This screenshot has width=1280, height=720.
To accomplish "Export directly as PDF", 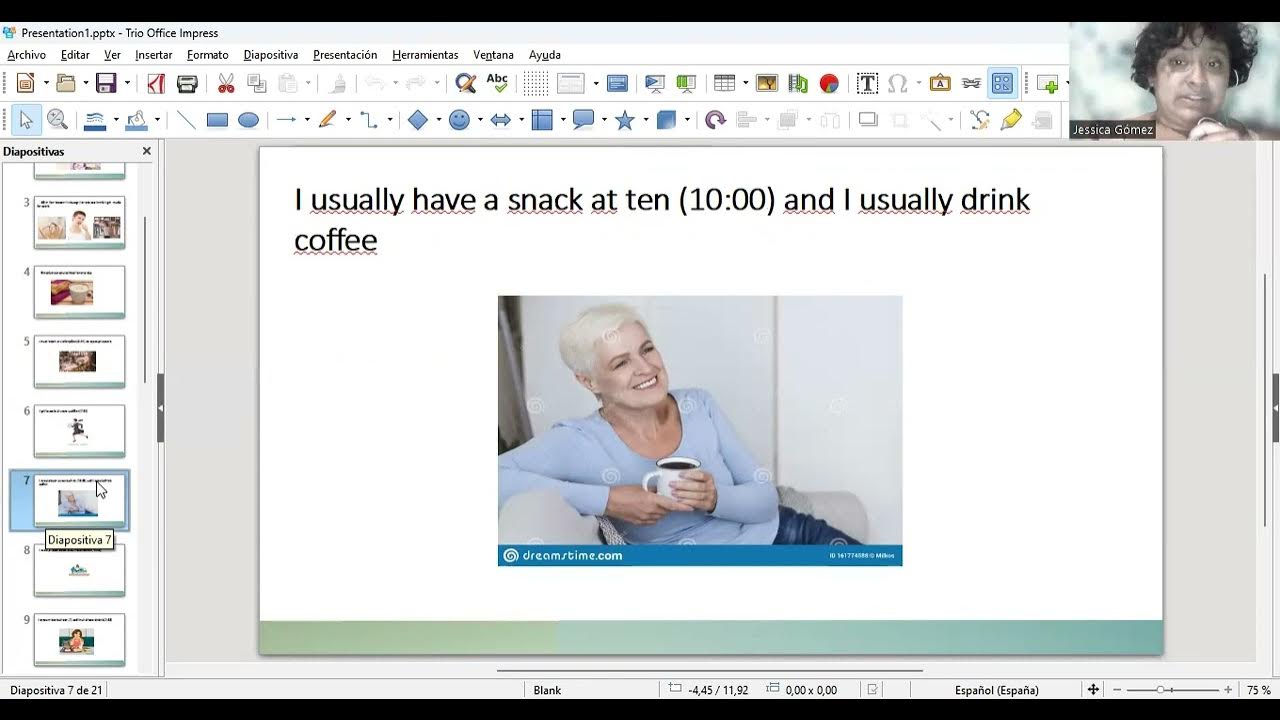I will (156, 84).
